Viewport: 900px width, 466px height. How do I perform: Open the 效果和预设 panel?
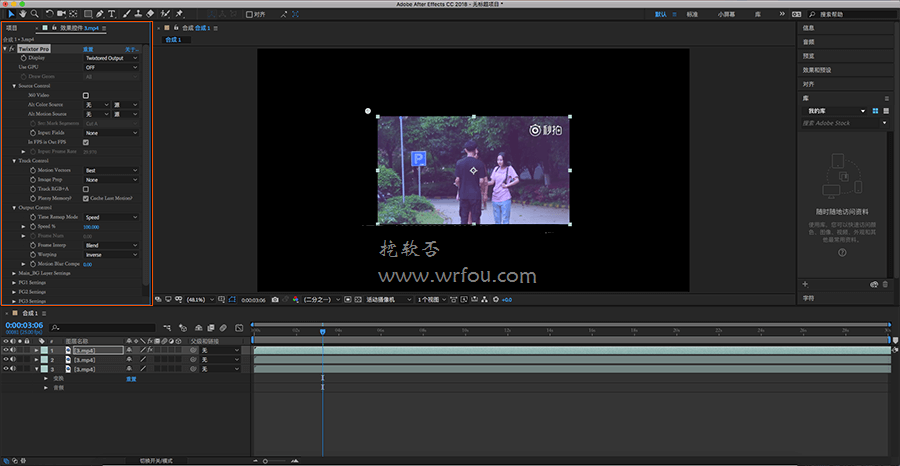[817, 70]
